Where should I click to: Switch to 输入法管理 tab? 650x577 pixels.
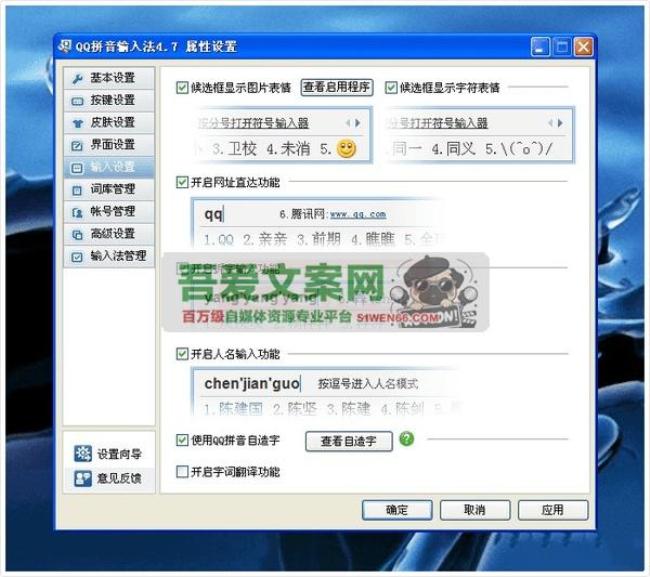click(x=111, y=256)
